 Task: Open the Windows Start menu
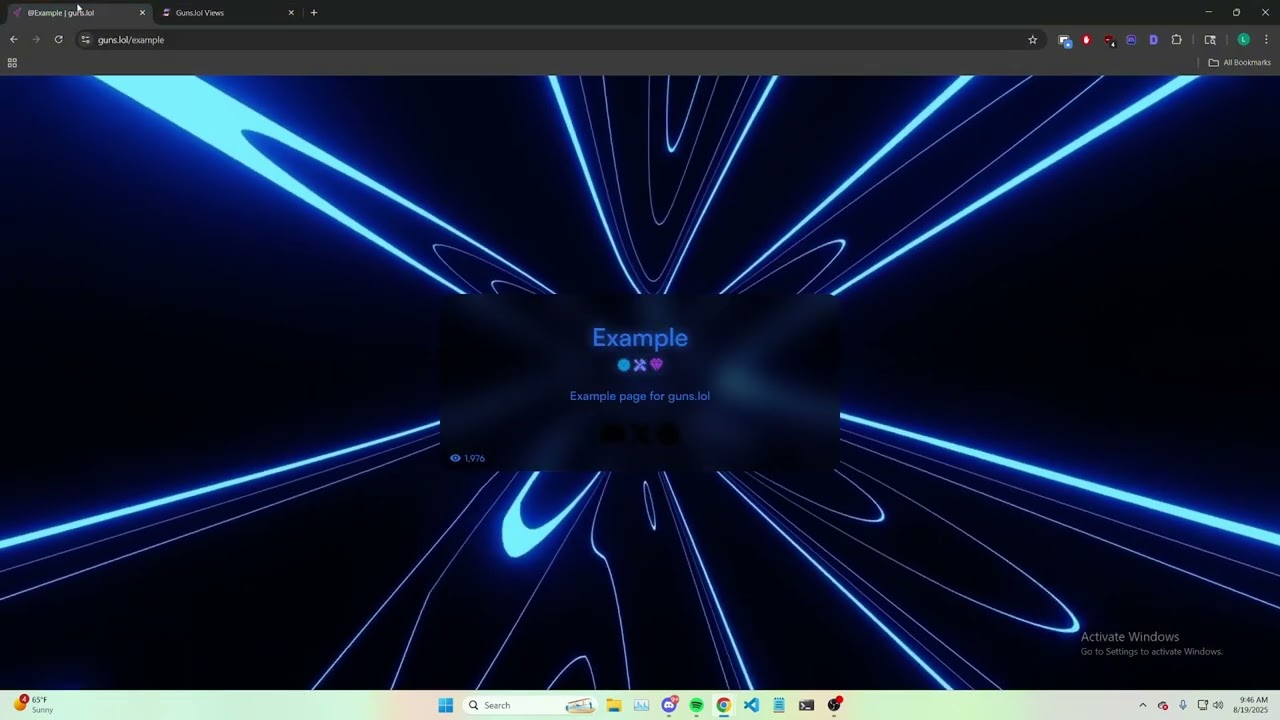click(x=446, y=705)
